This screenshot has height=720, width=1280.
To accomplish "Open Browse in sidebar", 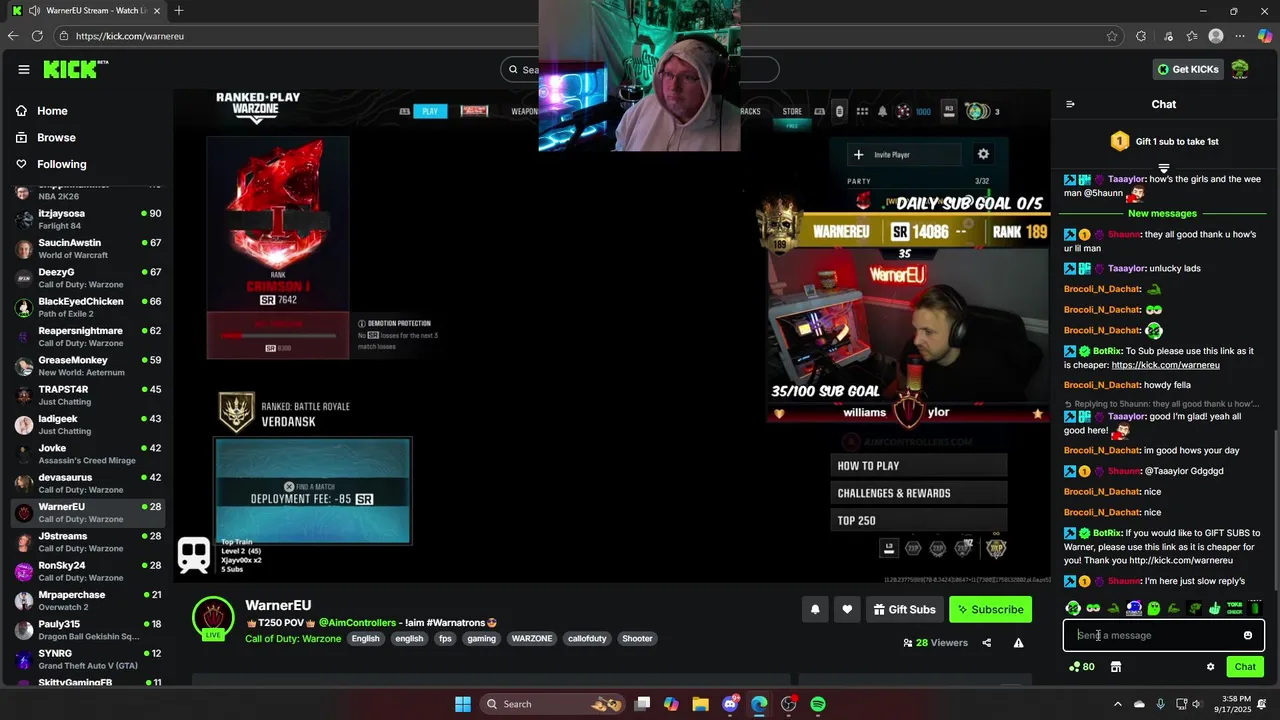I will click(56, 137).
